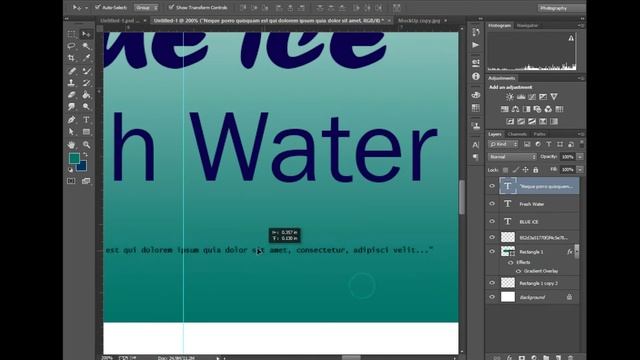Select the Spot Healing Brush tool
Image resolution: width=640 pixels, height=360 pixels.
[x=71, y=71]
